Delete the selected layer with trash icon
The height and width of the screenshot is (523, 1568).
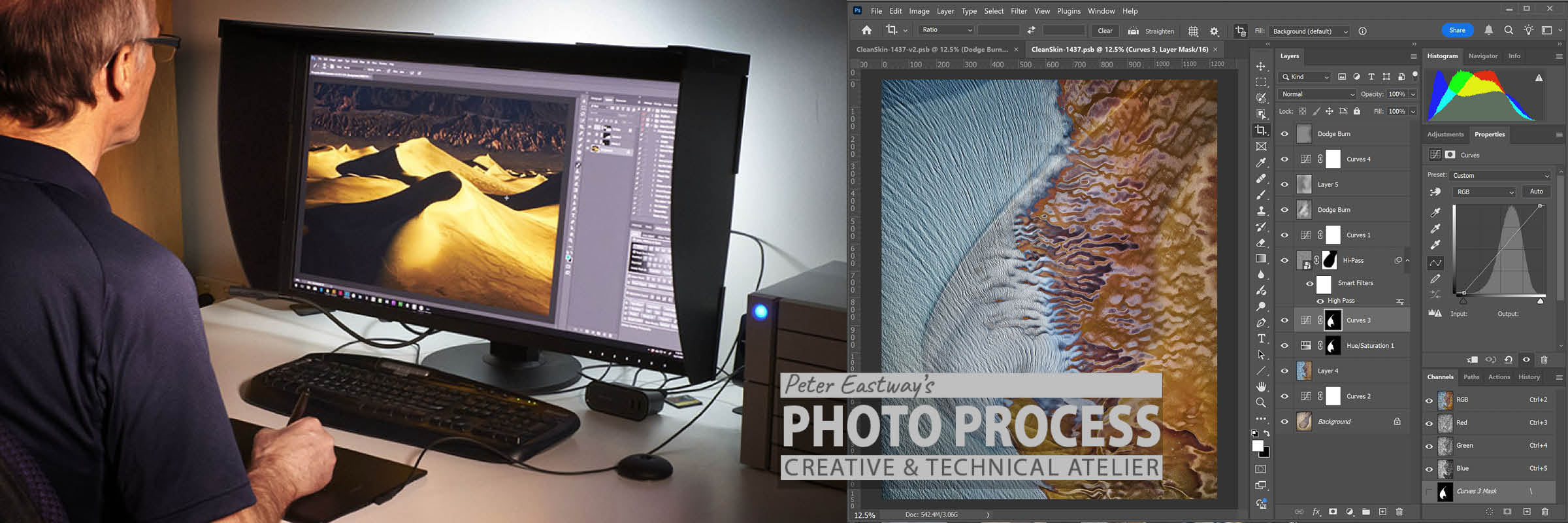[1399, 512]
